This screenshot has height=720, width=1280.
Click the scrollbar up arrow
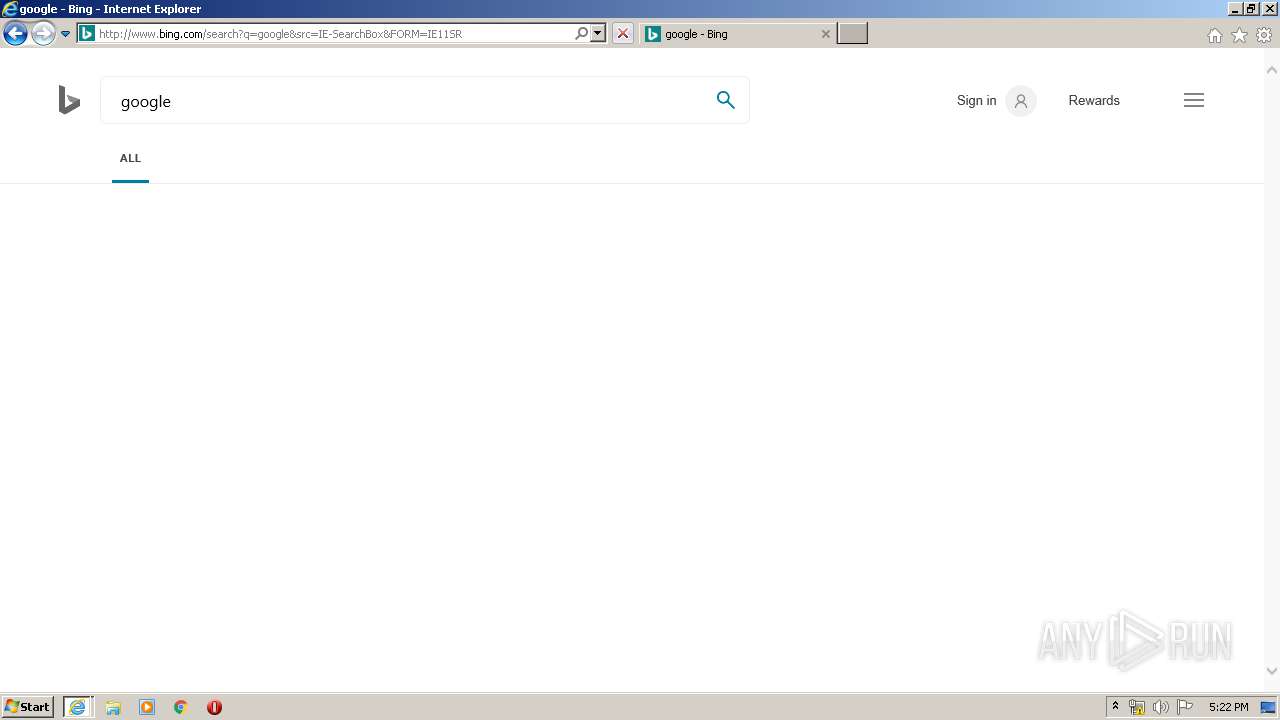(x=1272, y=70)
